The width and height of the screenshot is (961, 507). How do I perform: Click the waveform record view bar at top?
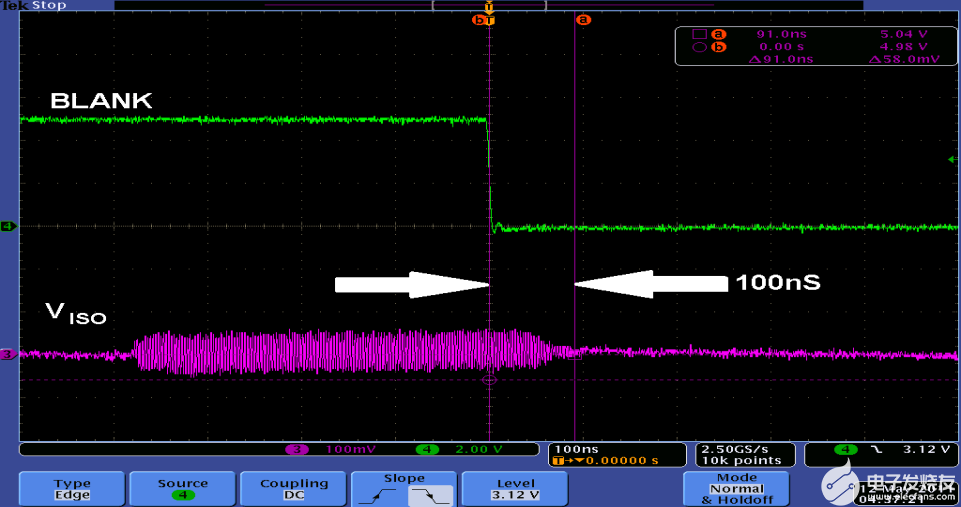click(x=488, y=5)
